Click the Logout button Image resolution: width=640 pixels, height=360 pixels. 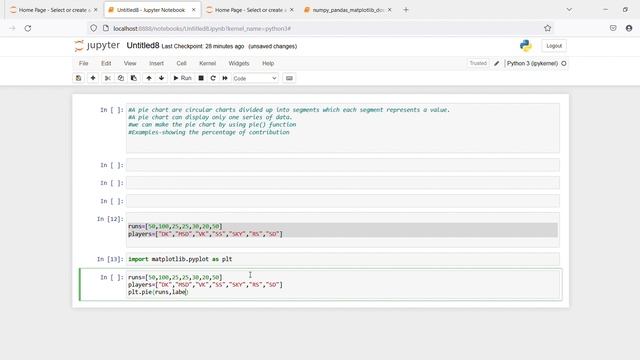coord(554,46)
